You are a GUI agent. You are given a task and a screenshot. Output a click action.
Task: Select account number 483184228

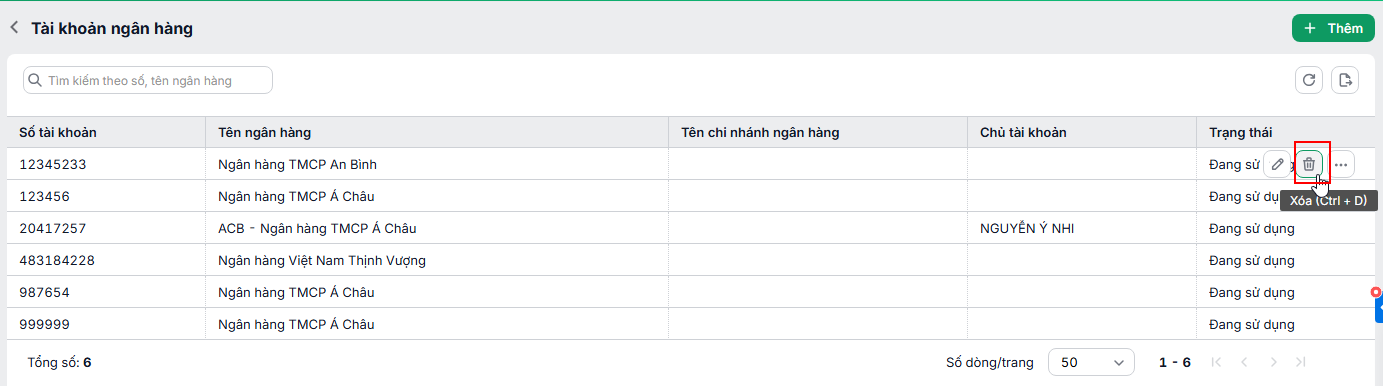click(x=57, y=260)
